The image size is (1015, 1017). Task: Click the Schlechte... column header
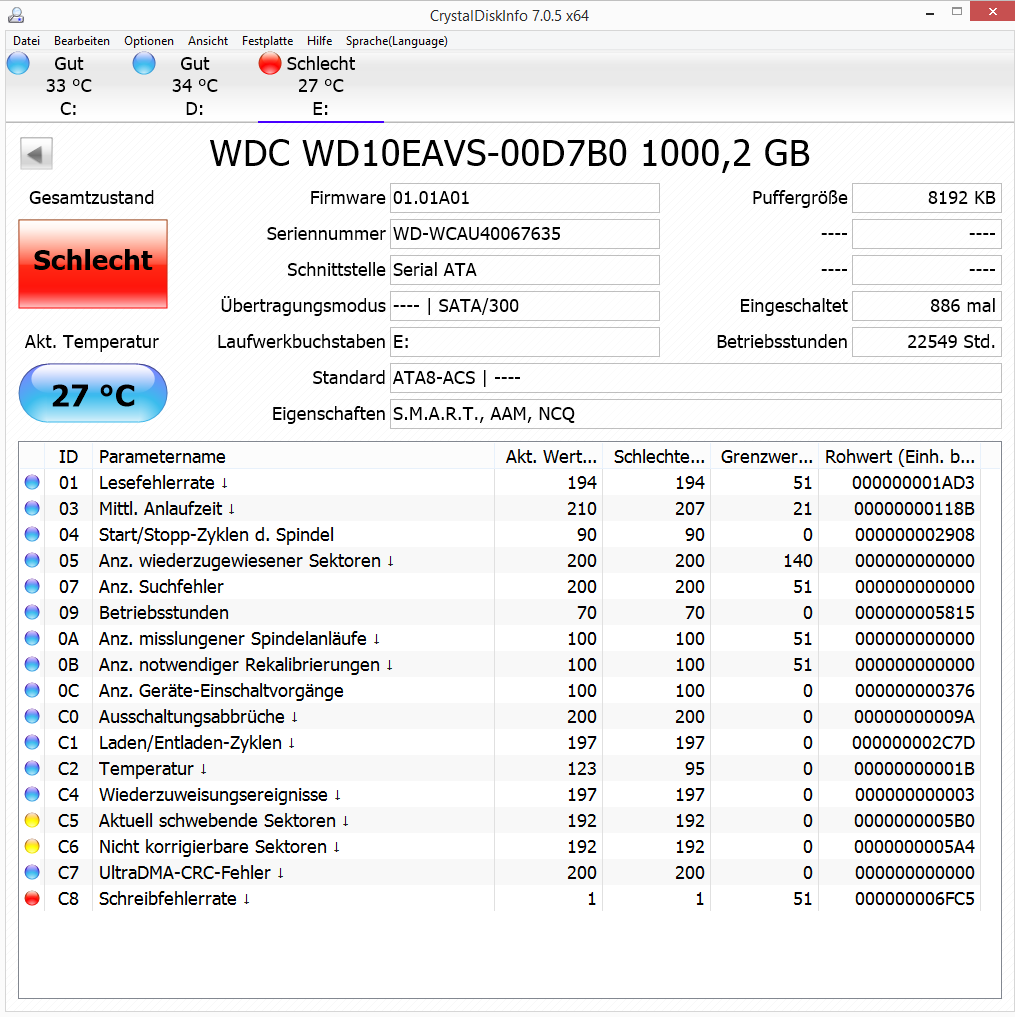pyautogui.click(x=657, y=457)
